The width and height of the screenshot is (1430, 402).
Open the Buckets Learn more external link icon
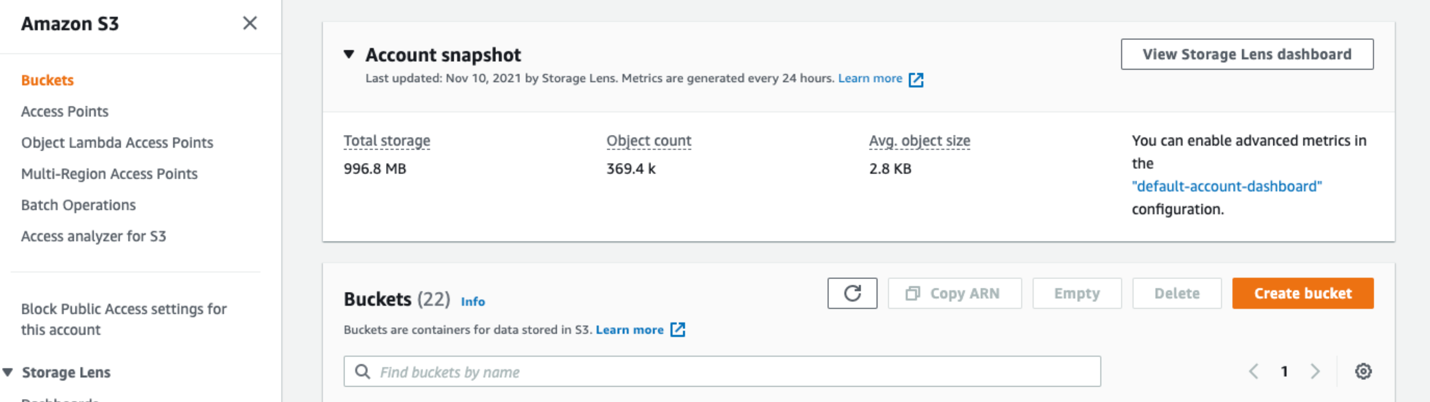(678, 330)
